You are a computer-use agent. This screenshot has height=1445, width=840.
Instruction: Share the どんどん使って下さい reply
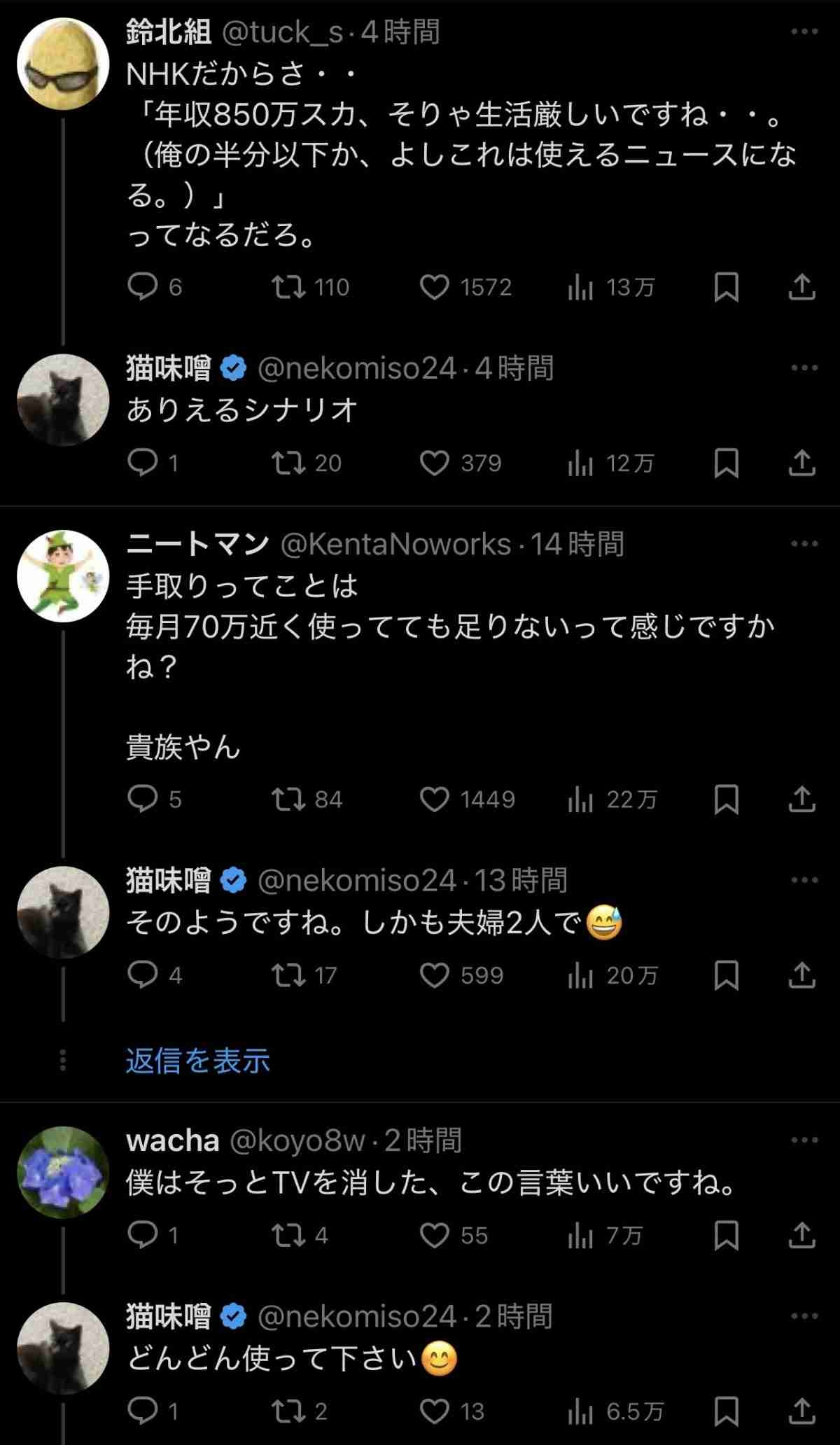coord(801,1411)
